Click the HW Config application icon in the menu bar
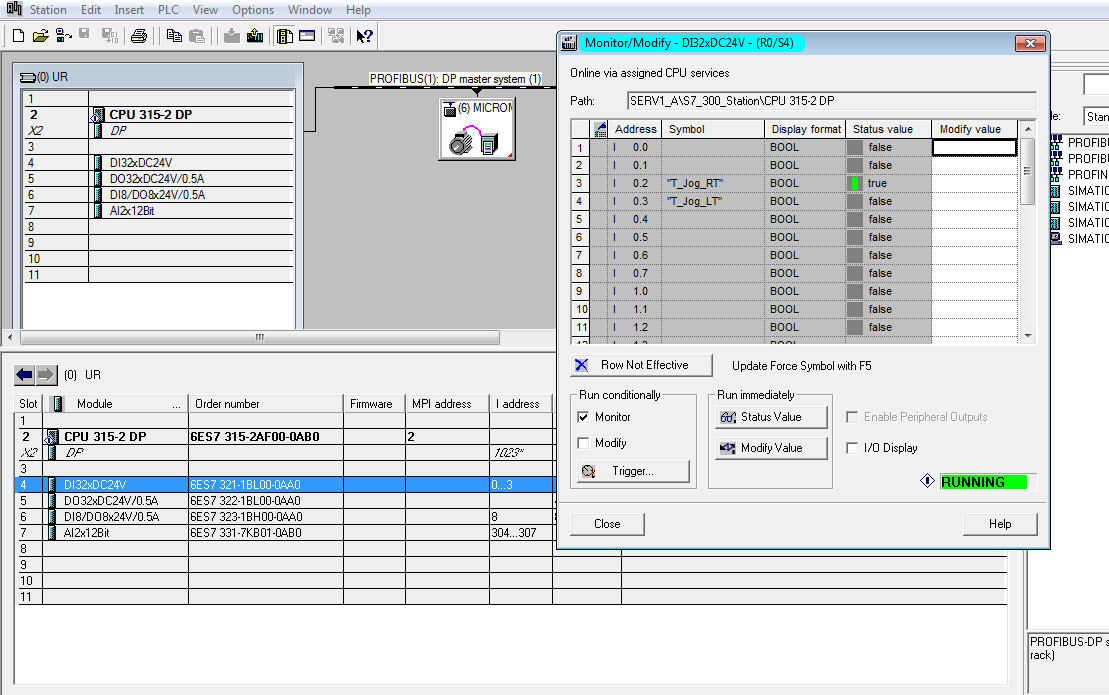This screenshot has height=695, width=1109. [13, 9]
